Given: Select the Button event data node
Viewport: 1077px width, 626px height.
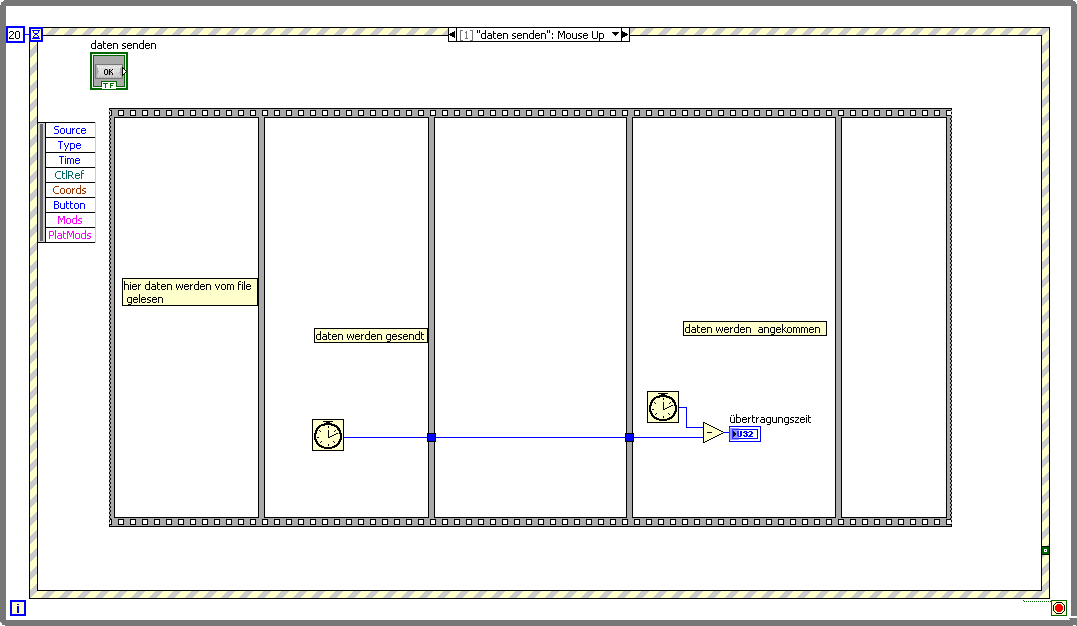Looking at the screenshot, I should coord(69,205).
